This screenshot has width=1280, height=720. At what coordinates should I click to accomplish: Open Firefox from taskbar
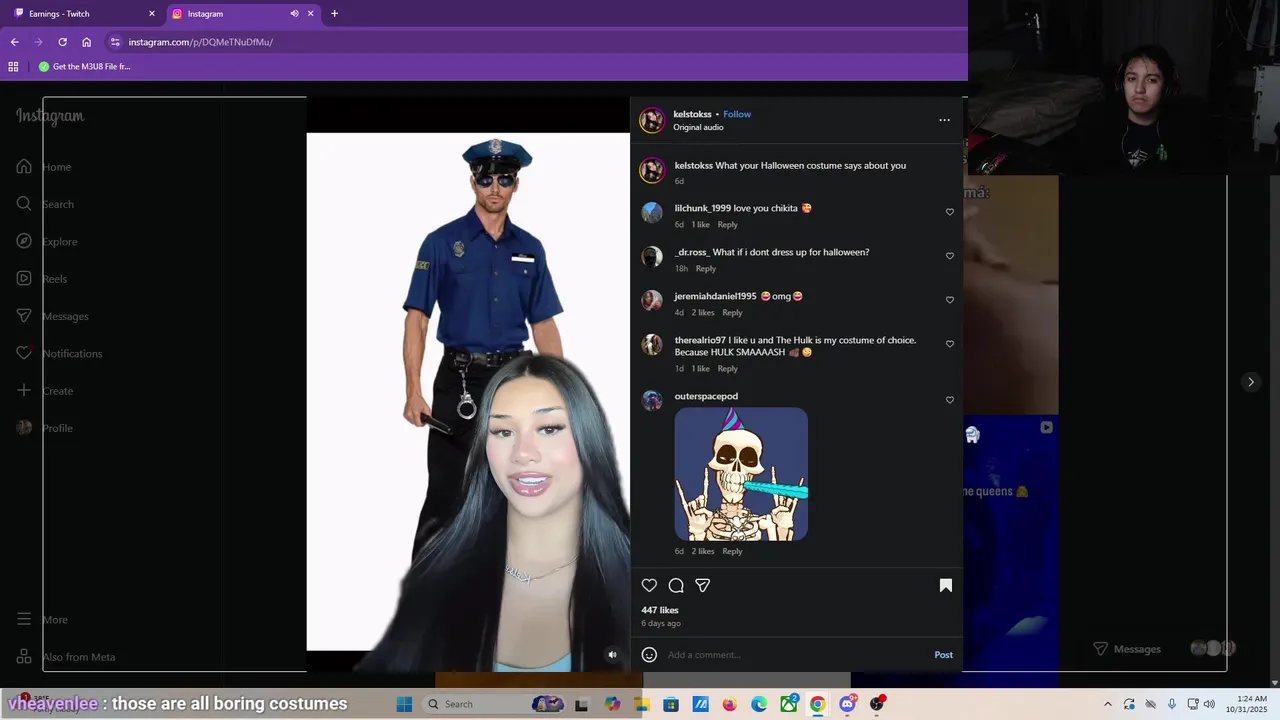point(730,704)
